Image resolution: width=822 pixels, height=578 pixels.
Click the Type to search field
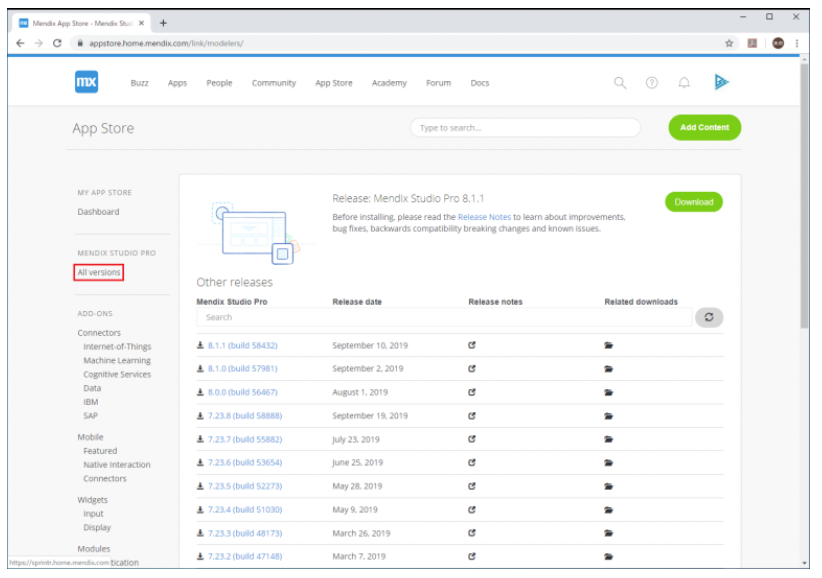pyautogui.click(x=525, y=127)
